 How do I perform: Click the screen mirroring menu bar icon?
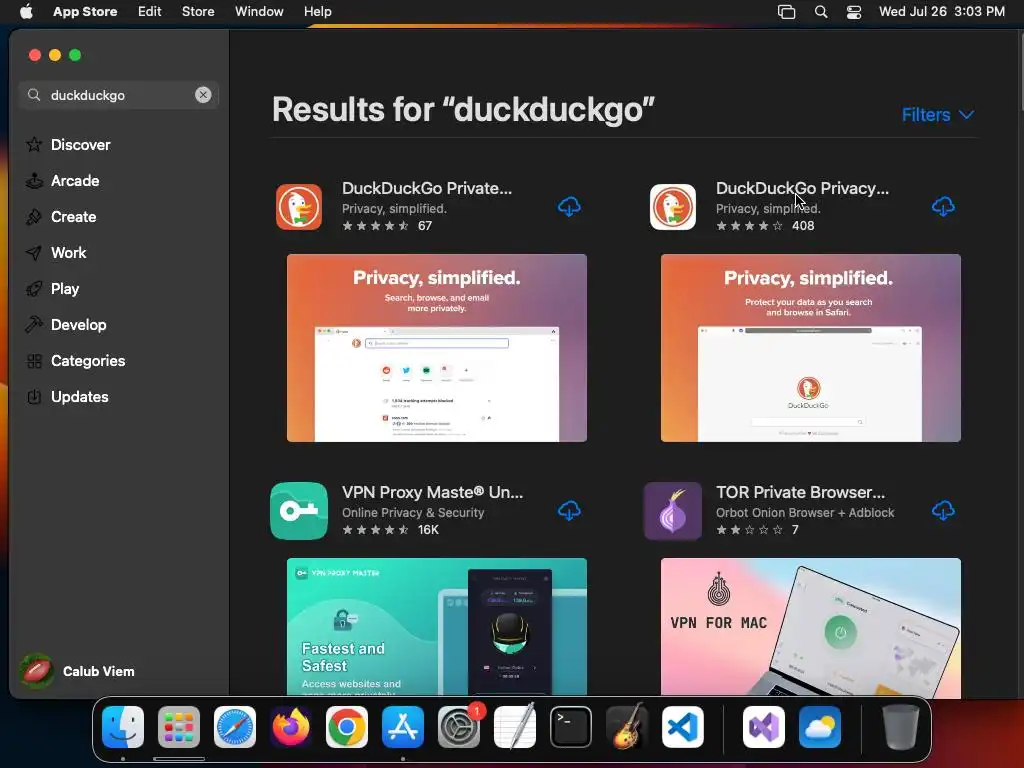(786, 12)
